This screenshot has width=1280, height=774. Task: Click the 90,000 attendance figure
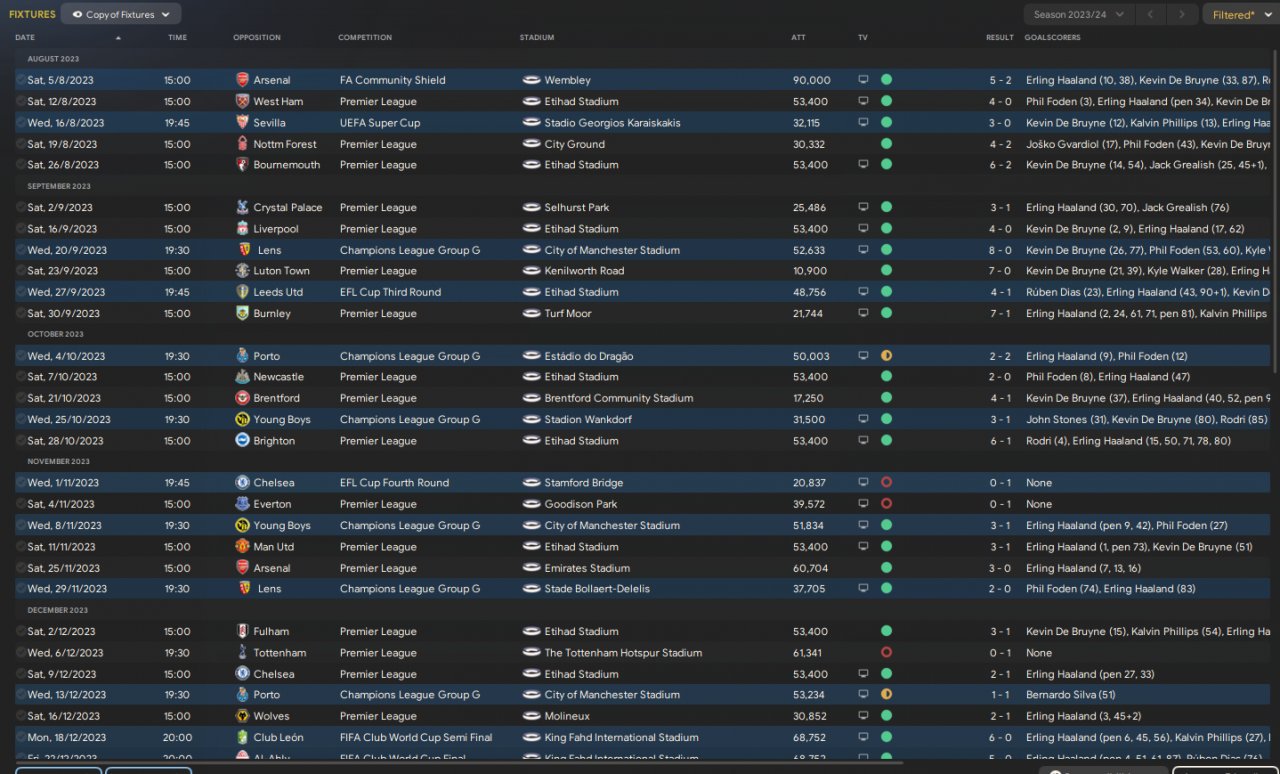click(811, 80)
